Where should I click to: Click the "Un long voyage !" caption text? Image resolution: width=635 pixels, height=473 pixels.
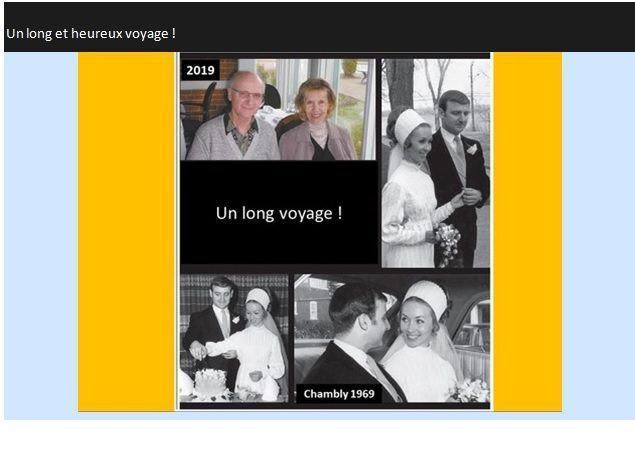(279, 213)
